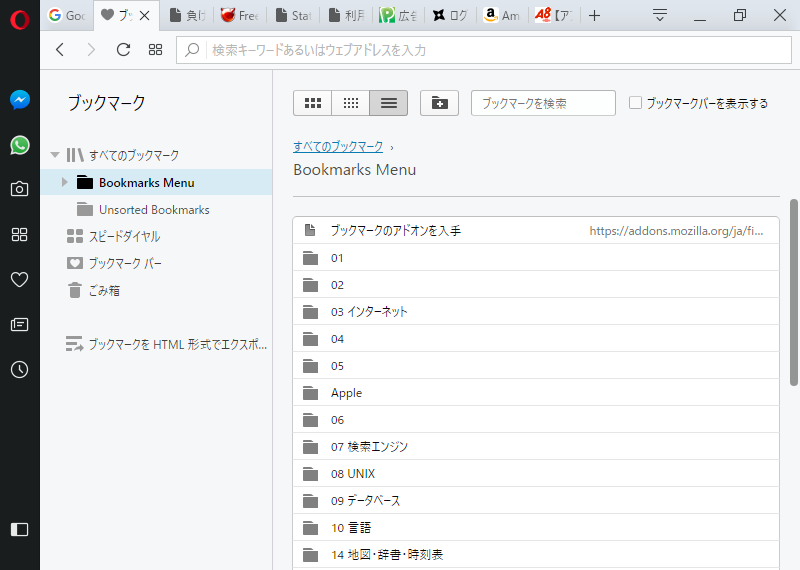Go forward to the next page
This screenshot has width=800, height=570.
pyautogui.click(x=91, y=49)
